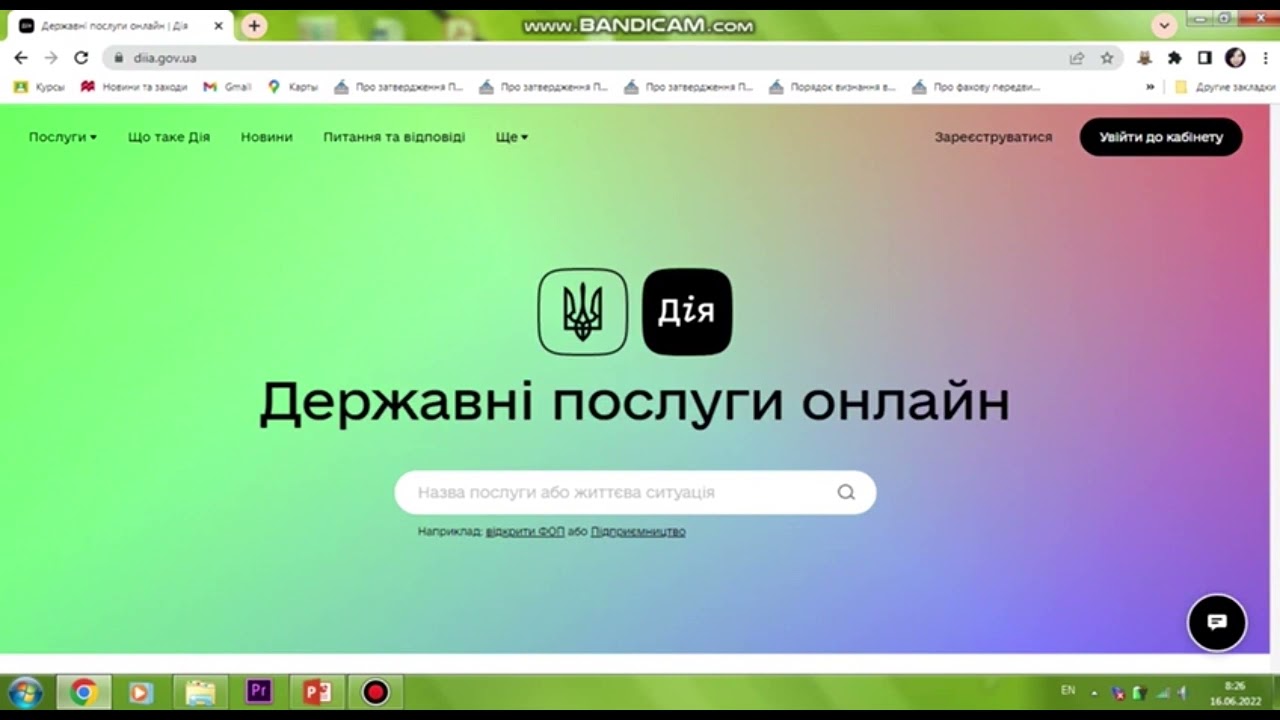
Task: Select the Державні послуги онлайн browser tab
Action: 121,26
